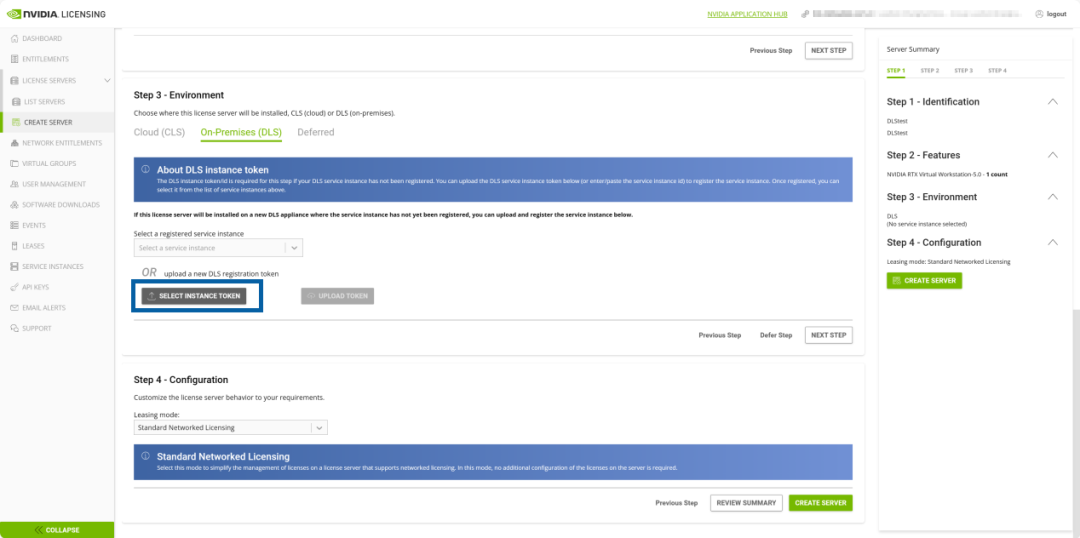Collapse the sidebar with Collapse button

pos(57,530)
